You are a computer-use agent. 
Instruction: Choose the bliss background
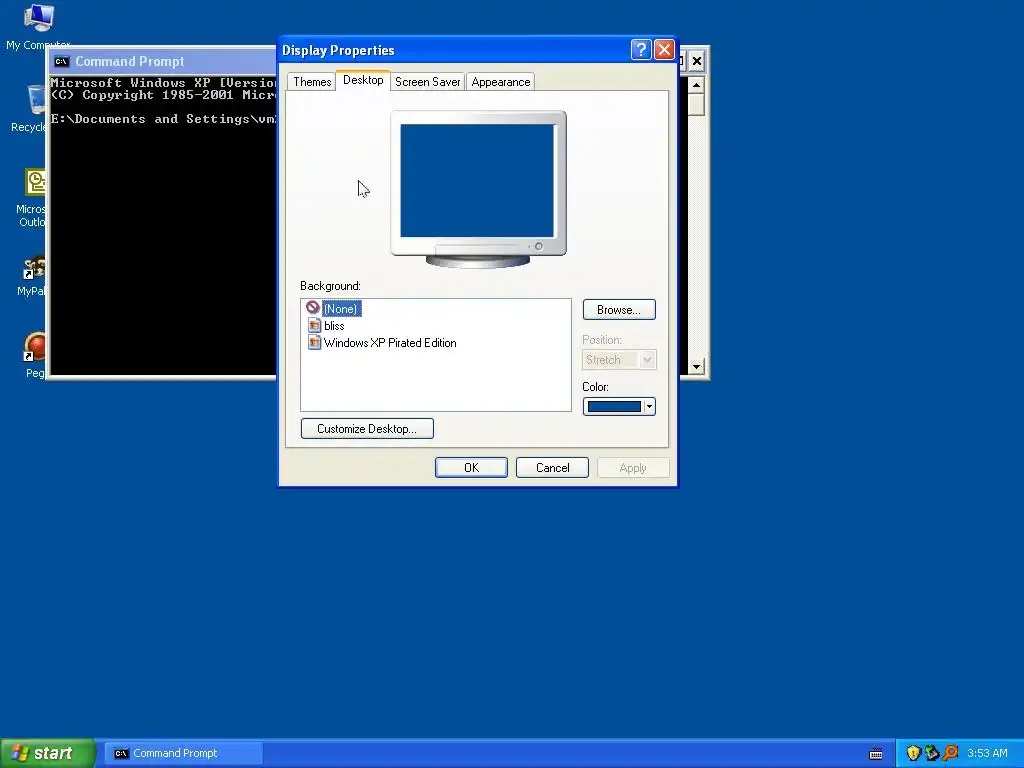pyautogui.click(x=334, y=326)
